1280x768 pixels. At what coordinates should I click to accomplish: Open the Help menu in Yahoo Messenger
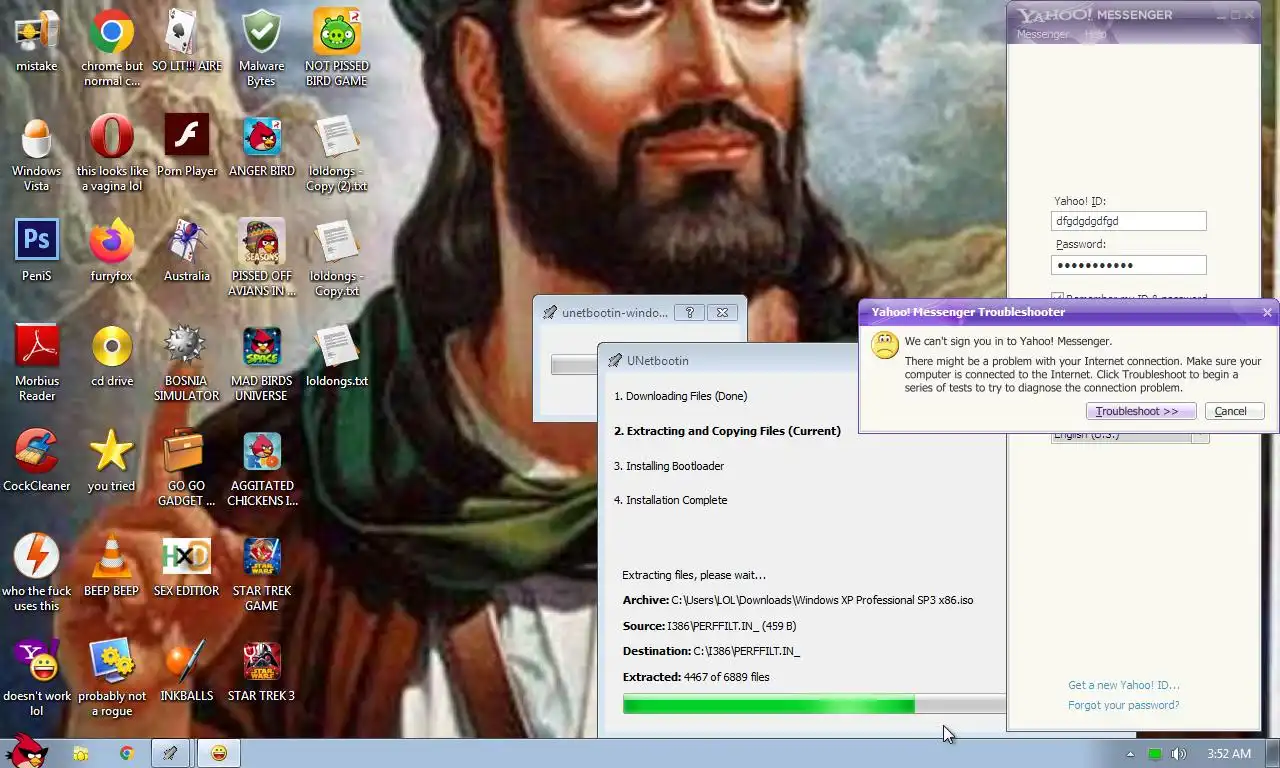click(1096, 34)
